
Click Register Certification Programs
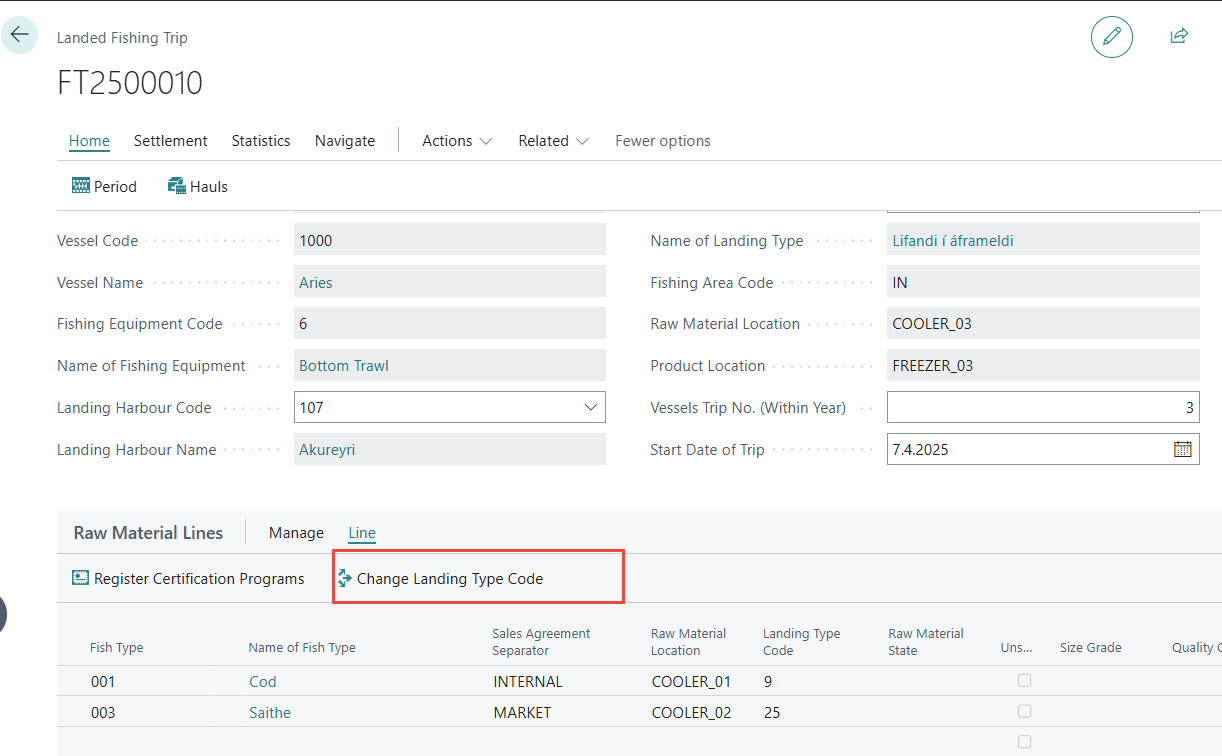(188, 578)
